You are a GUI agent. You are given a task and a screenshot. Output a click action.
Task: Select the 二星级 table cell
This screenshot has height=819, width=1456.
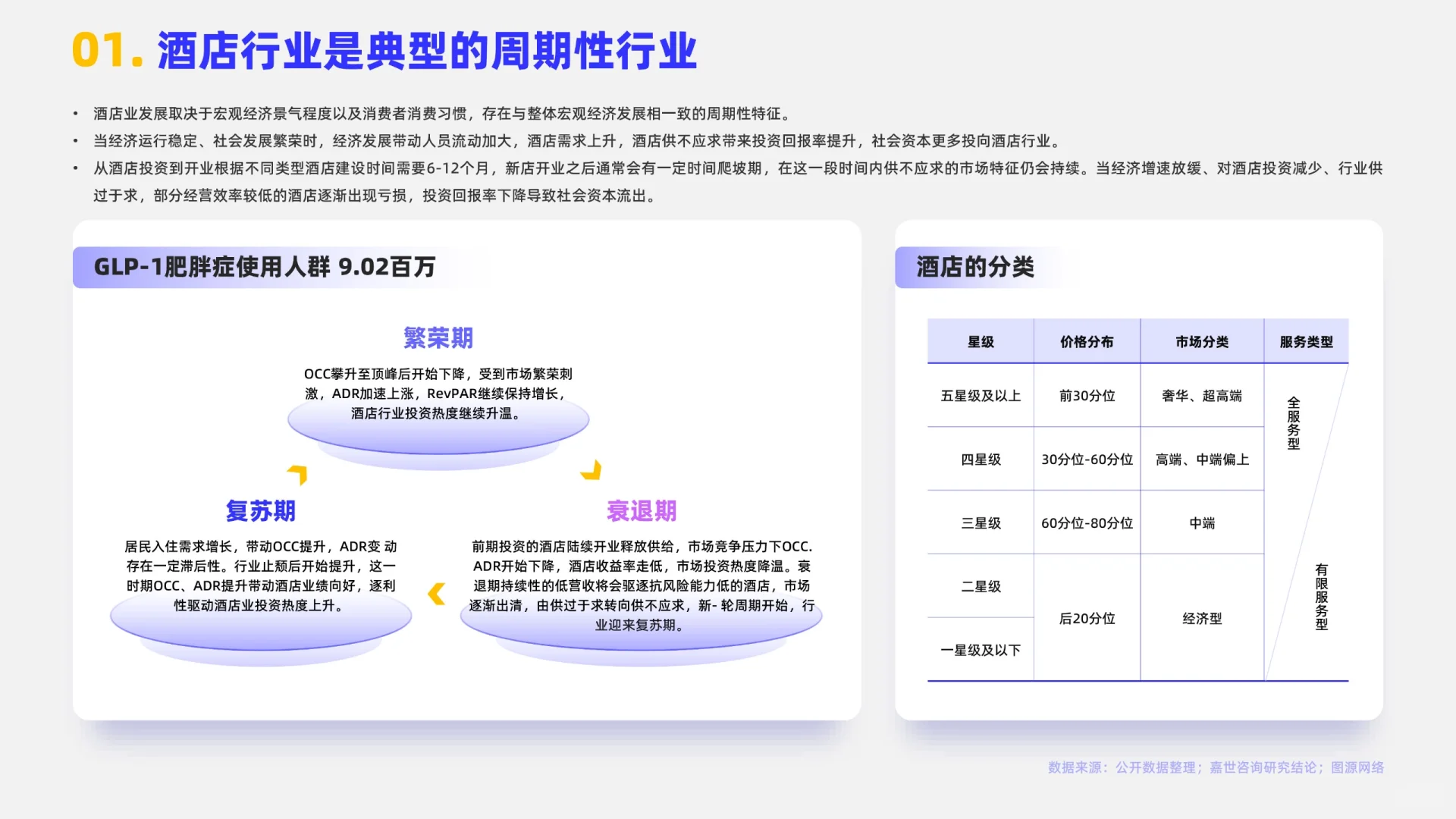click(x=981, y=586)
